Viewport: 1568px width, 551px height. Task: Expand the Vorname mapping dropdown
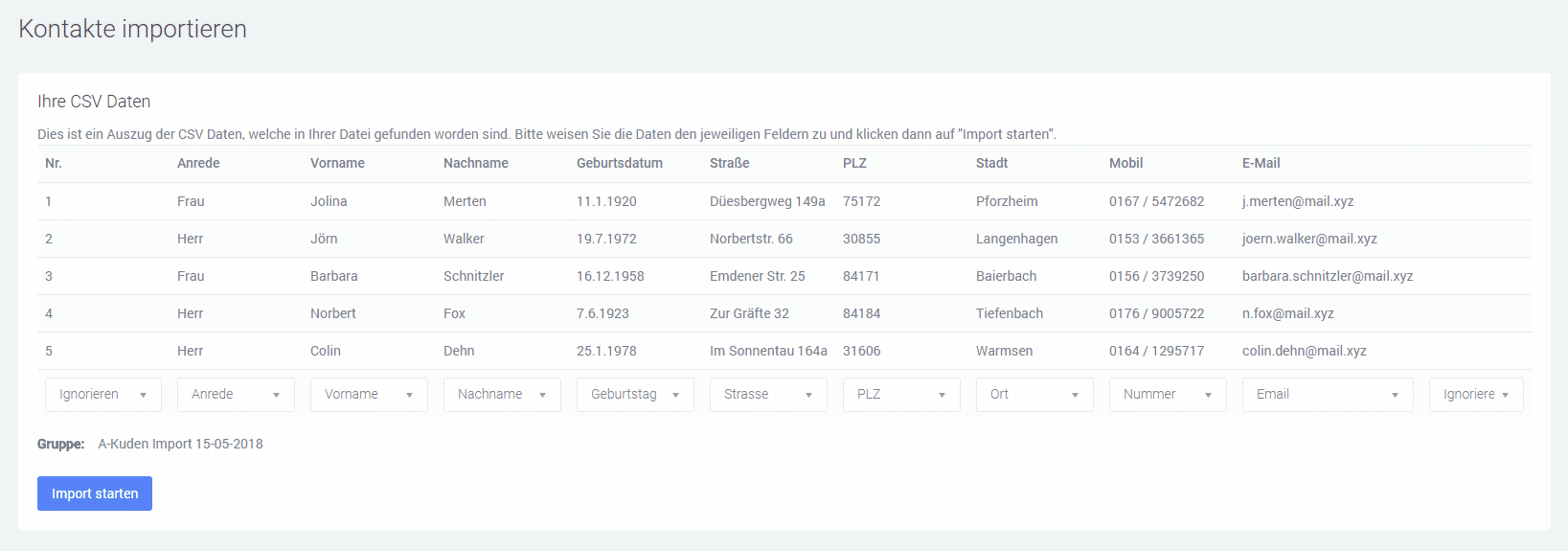point(368,395)
